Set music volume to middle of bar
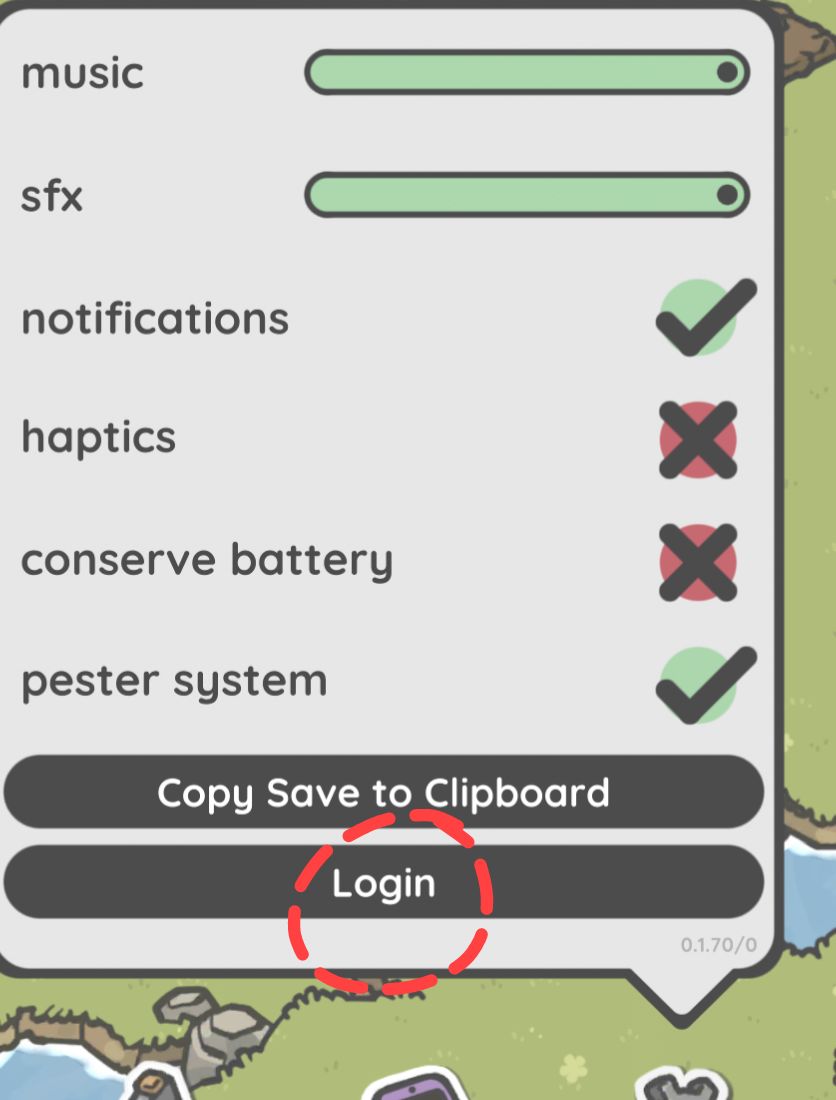836x1100 pixels. click(x=527, y=72)
